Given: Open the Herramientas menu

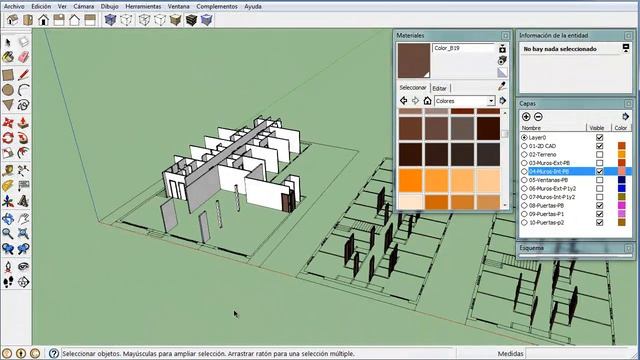Looking at the screenshot, I should pos(143,7).
